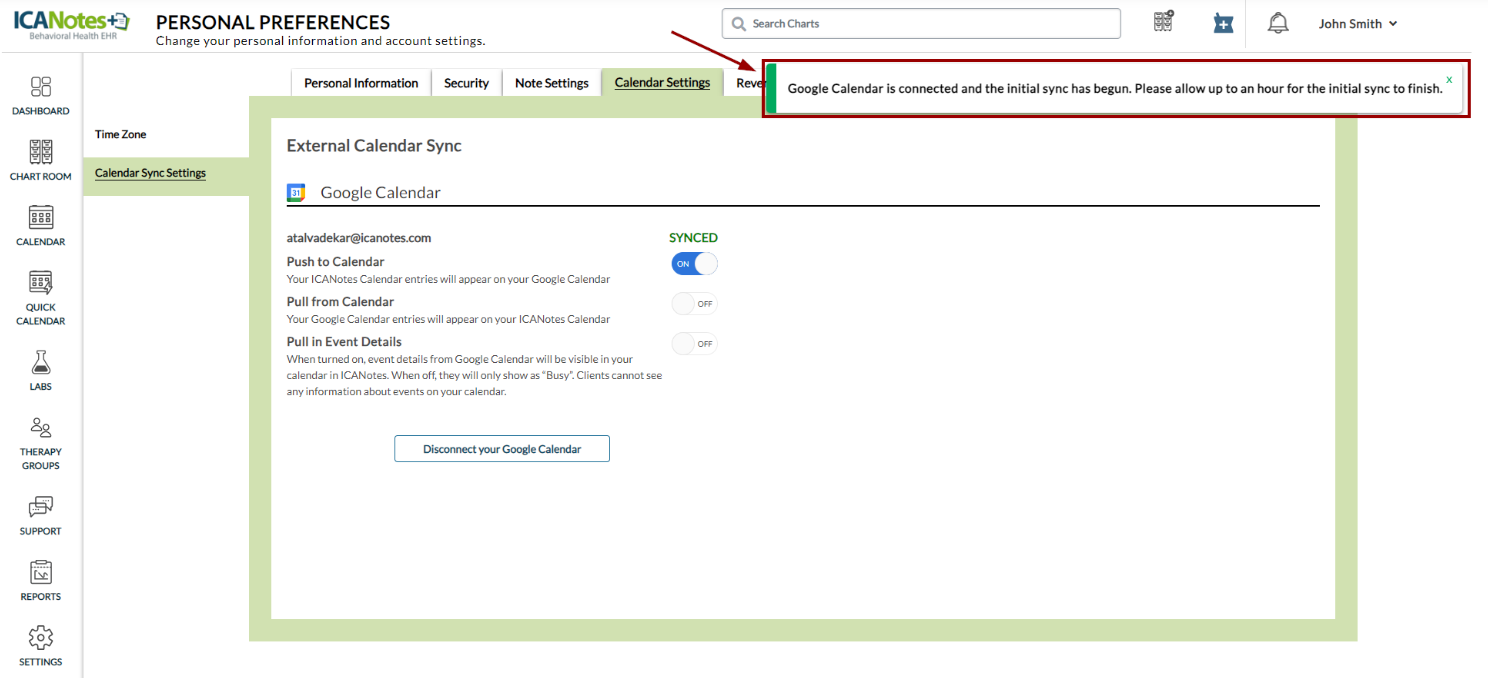The image size is (1488, 682).
Task: Open the Settings gear icon
Action: click(x=41, y=638)
